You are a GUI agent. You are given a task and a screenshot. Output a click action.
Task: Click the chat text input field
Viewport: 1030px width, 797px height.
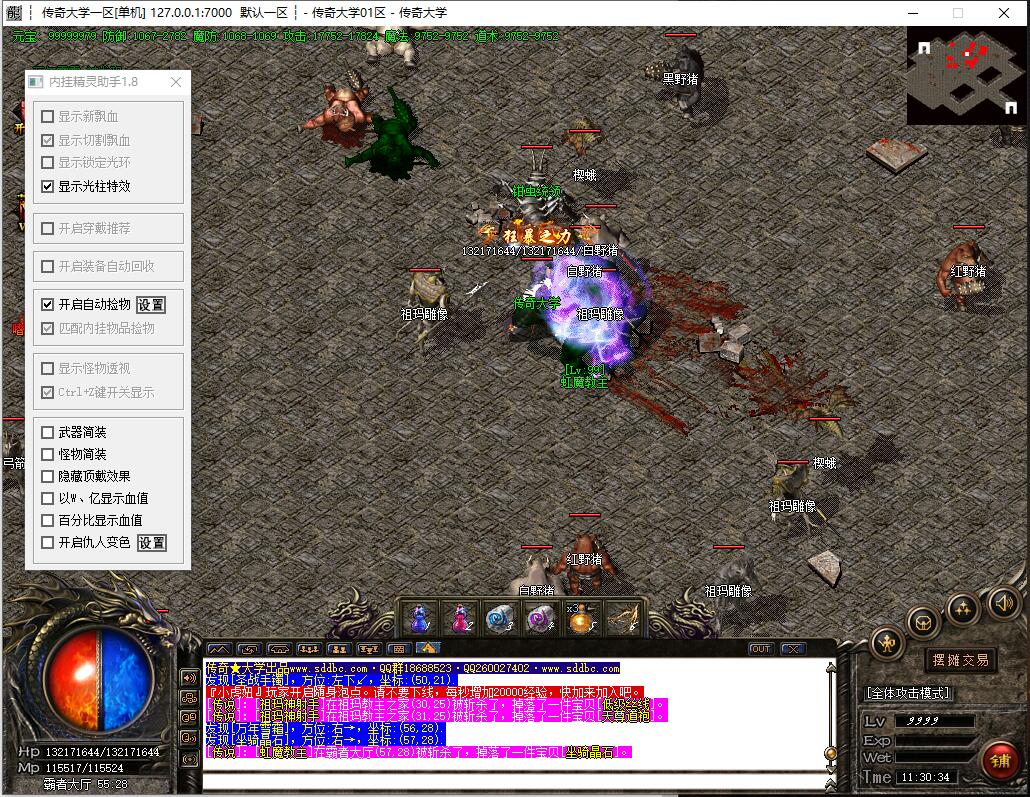pos(514,782)
